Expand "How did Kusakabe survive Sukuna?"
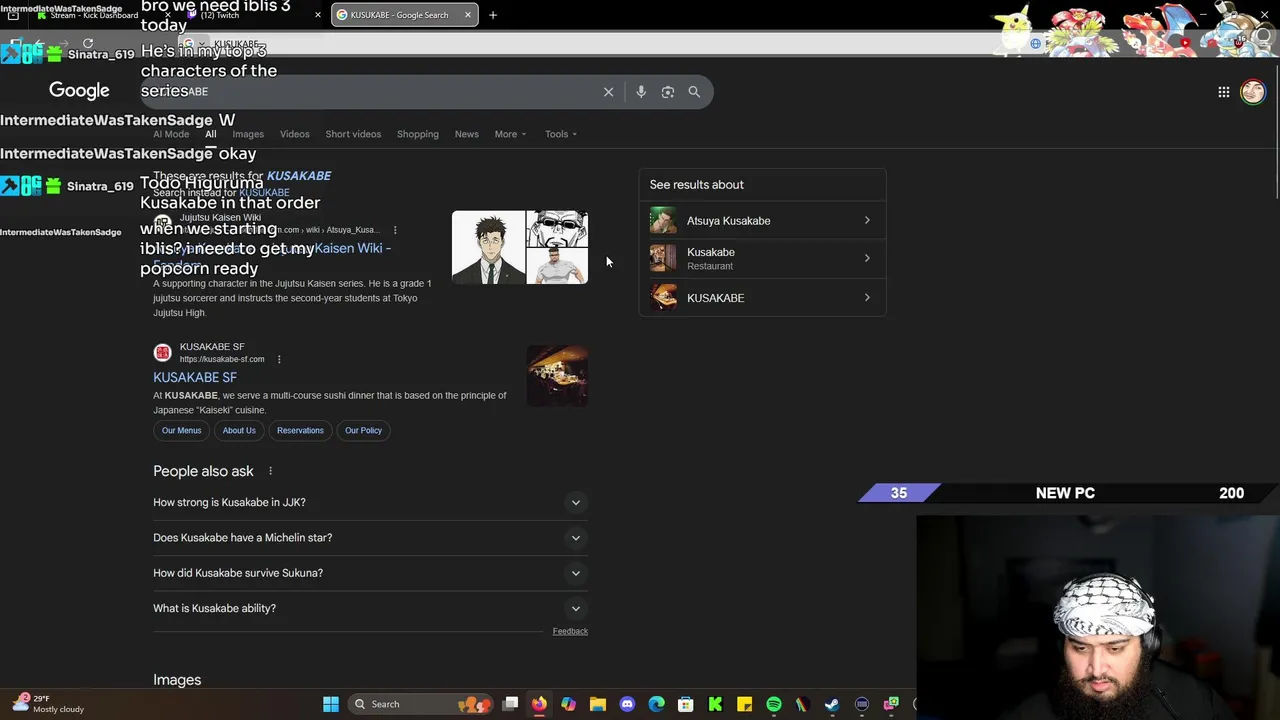 [x=370, y=573]
